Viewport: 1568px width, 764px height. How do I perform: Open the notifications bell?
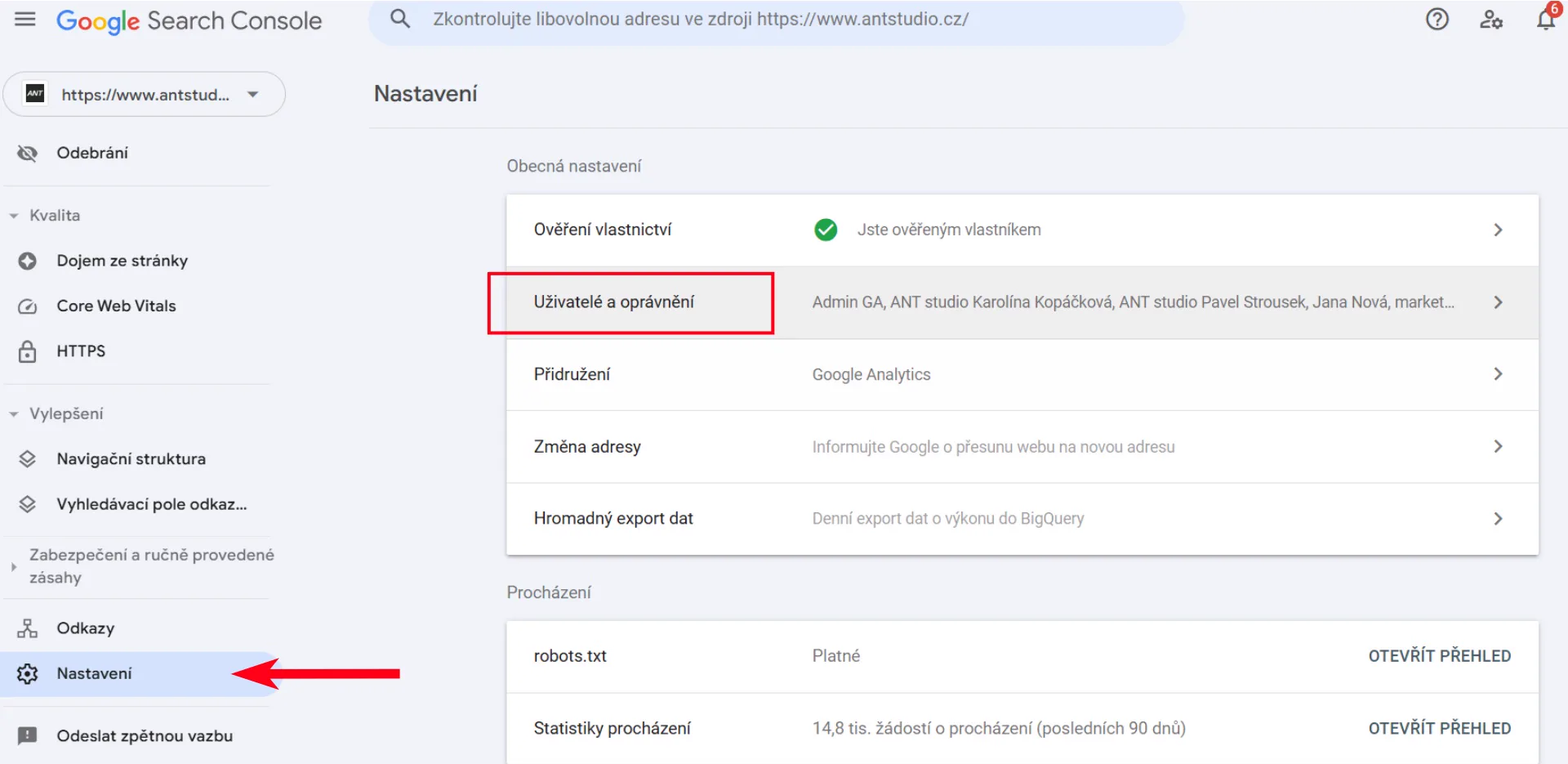tap(1546, 19)
